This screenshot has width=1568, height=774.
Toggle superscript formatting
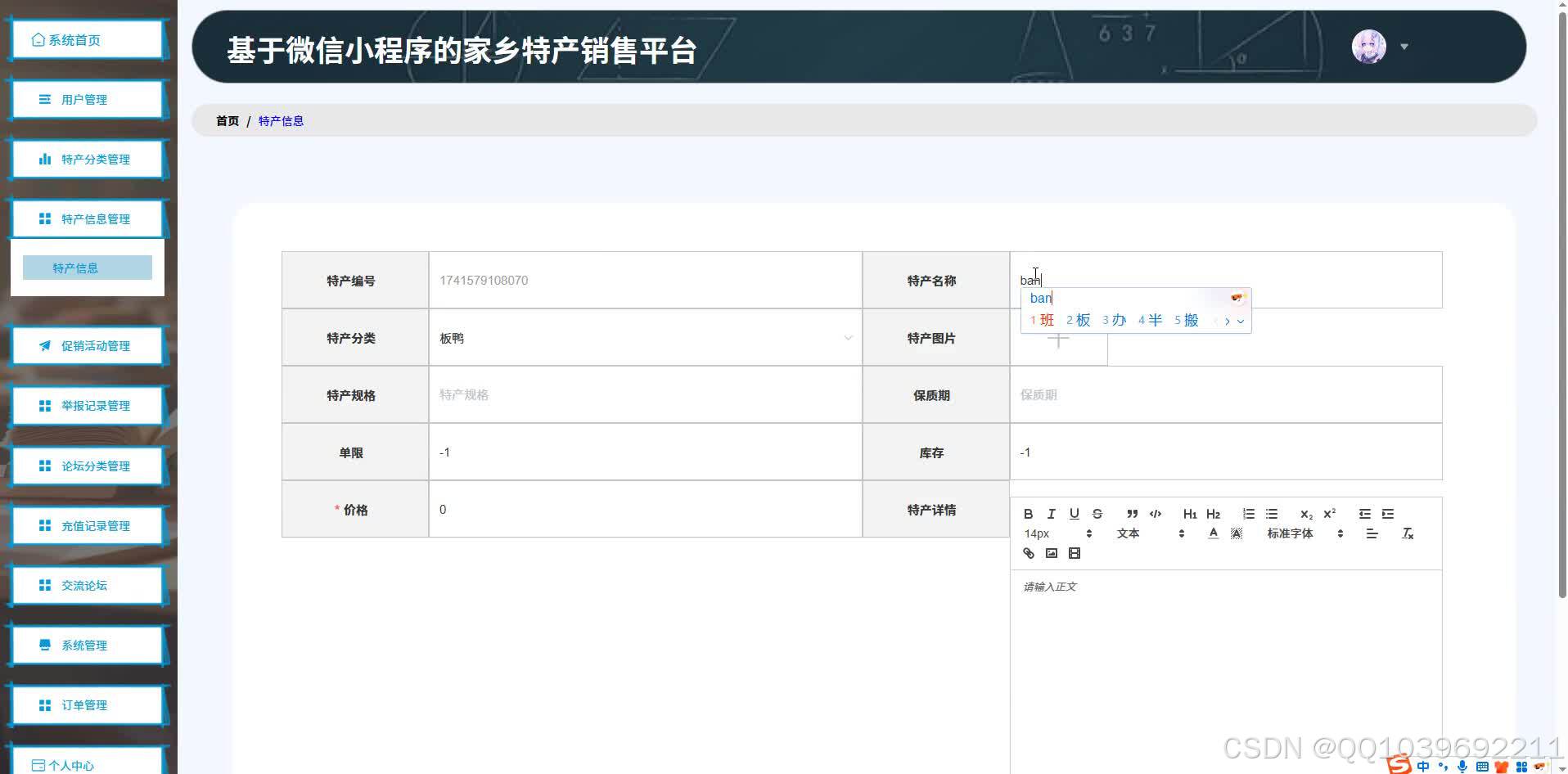(x=1329, y=514)
